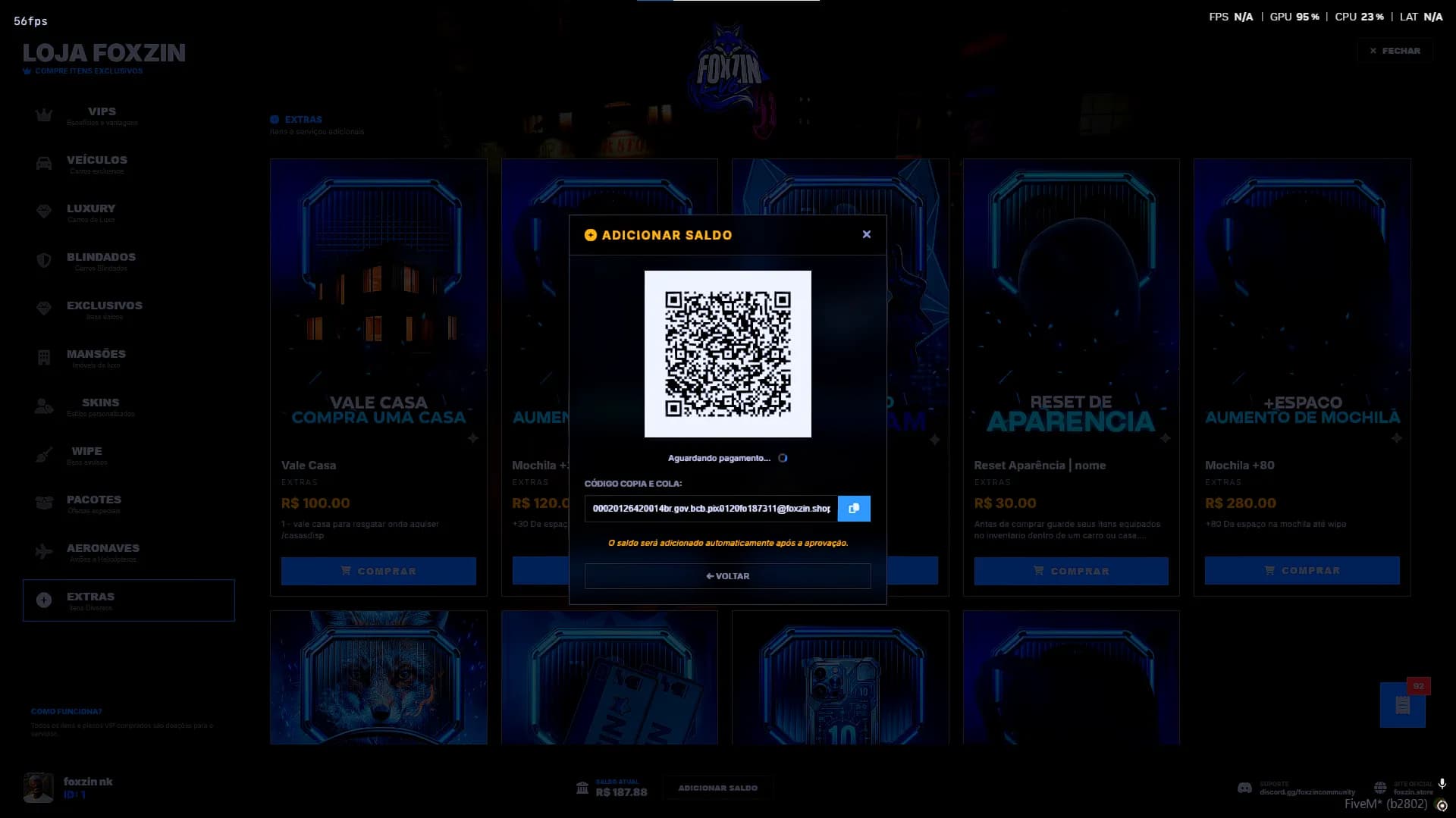Click the PIX QR code image
The image size is (1456, 818).
[x=728, y=354]
